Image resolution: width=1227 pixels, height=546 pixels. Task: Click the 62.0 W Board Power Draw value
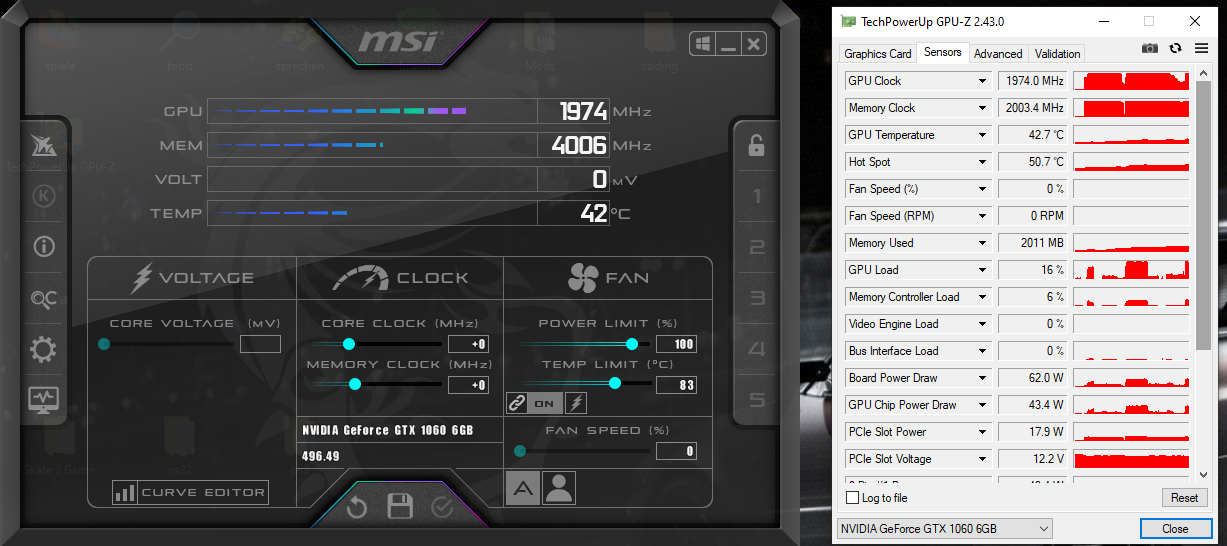click(1033, 378)
